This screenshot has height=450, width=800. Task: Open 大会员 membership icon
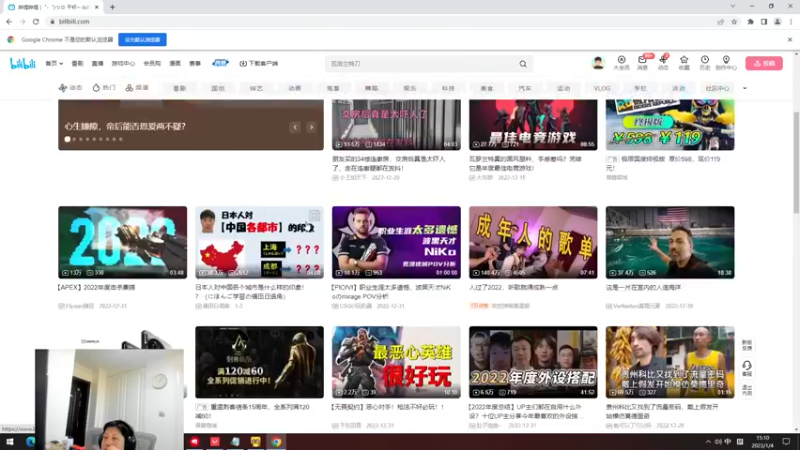point(621,63)
